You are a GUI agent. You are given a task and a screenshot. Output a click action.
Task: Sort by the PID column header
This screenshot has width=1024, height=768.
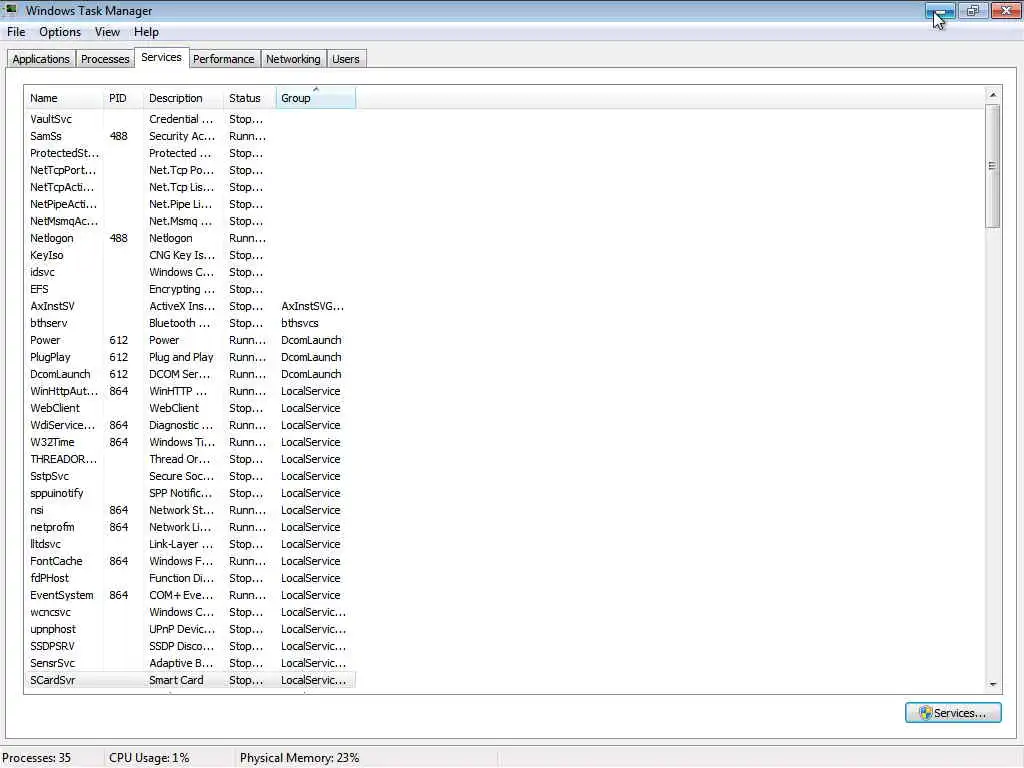123,98
